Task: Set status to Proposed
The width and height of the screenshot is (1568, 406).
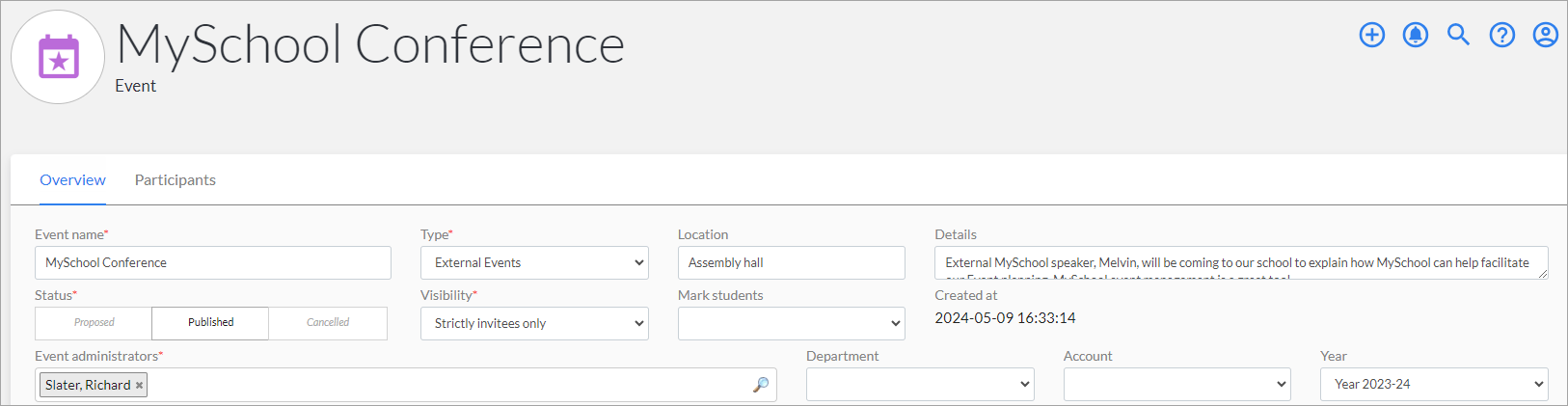Action: click(94, 323)
